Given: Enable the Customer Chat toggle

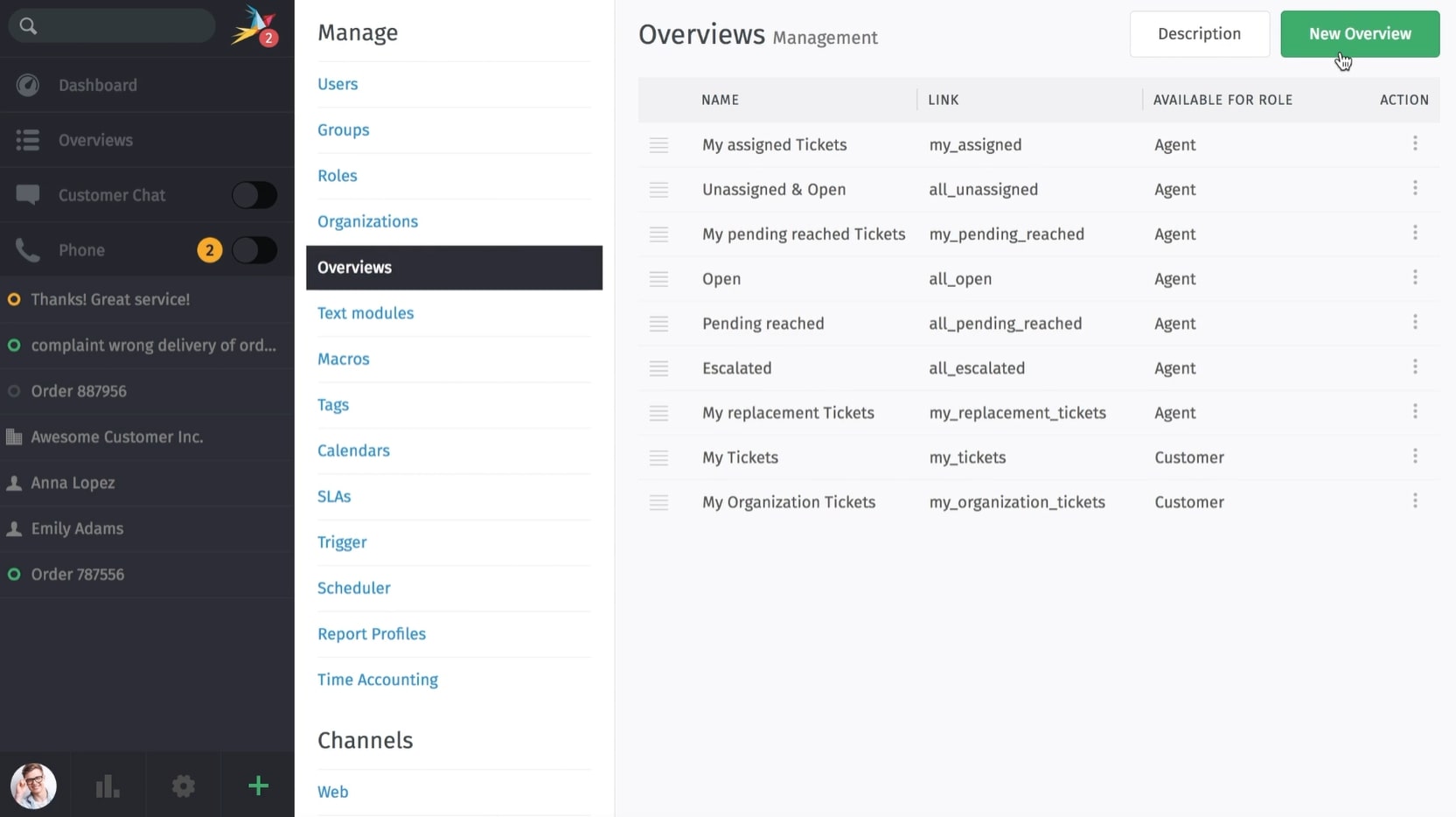Looking at the screenshot, I should tap(254, 195).
